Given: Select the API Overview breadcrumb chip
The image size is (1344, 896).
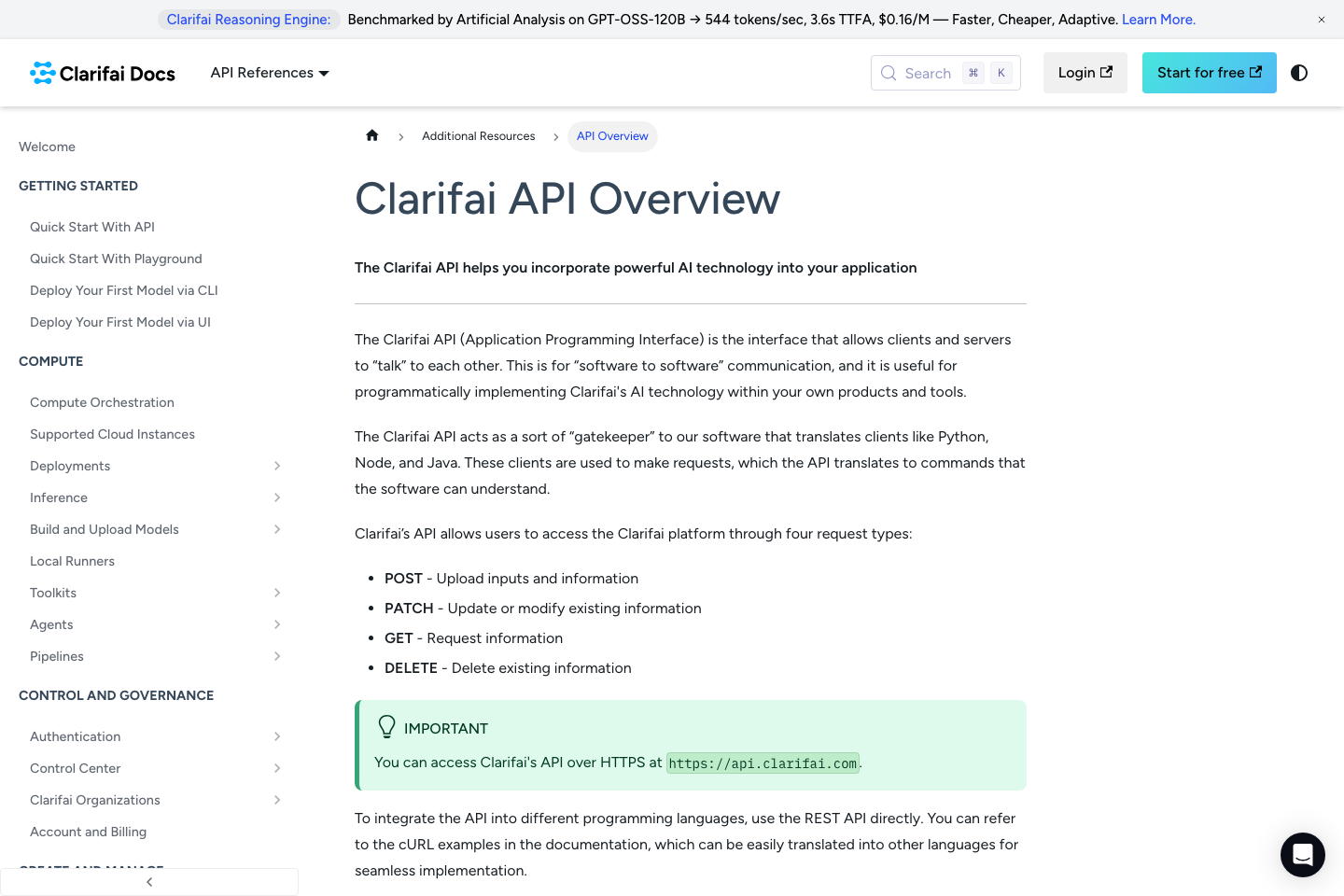Looking at the screenshot, I should [x=612, y=136].
